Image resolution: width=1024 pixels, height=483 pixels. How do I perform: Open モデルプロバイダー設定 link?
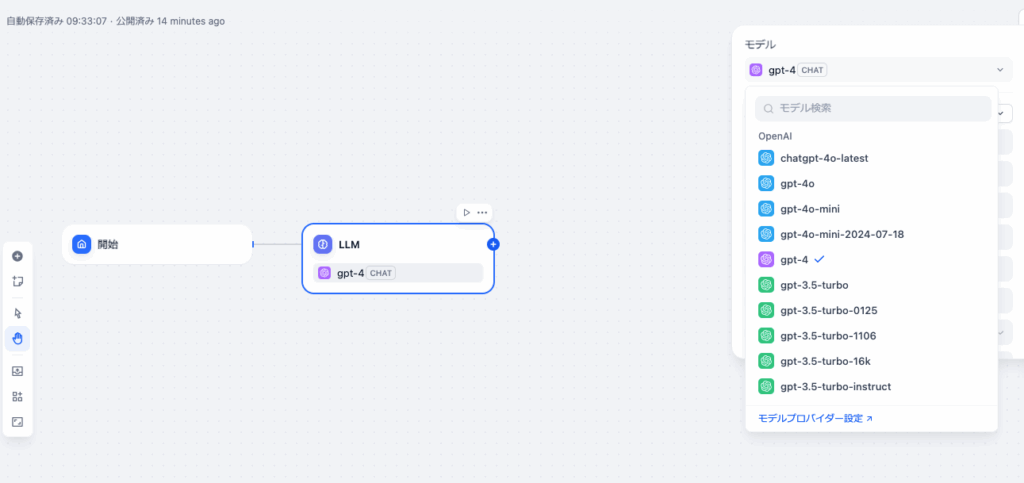(815, 418)
